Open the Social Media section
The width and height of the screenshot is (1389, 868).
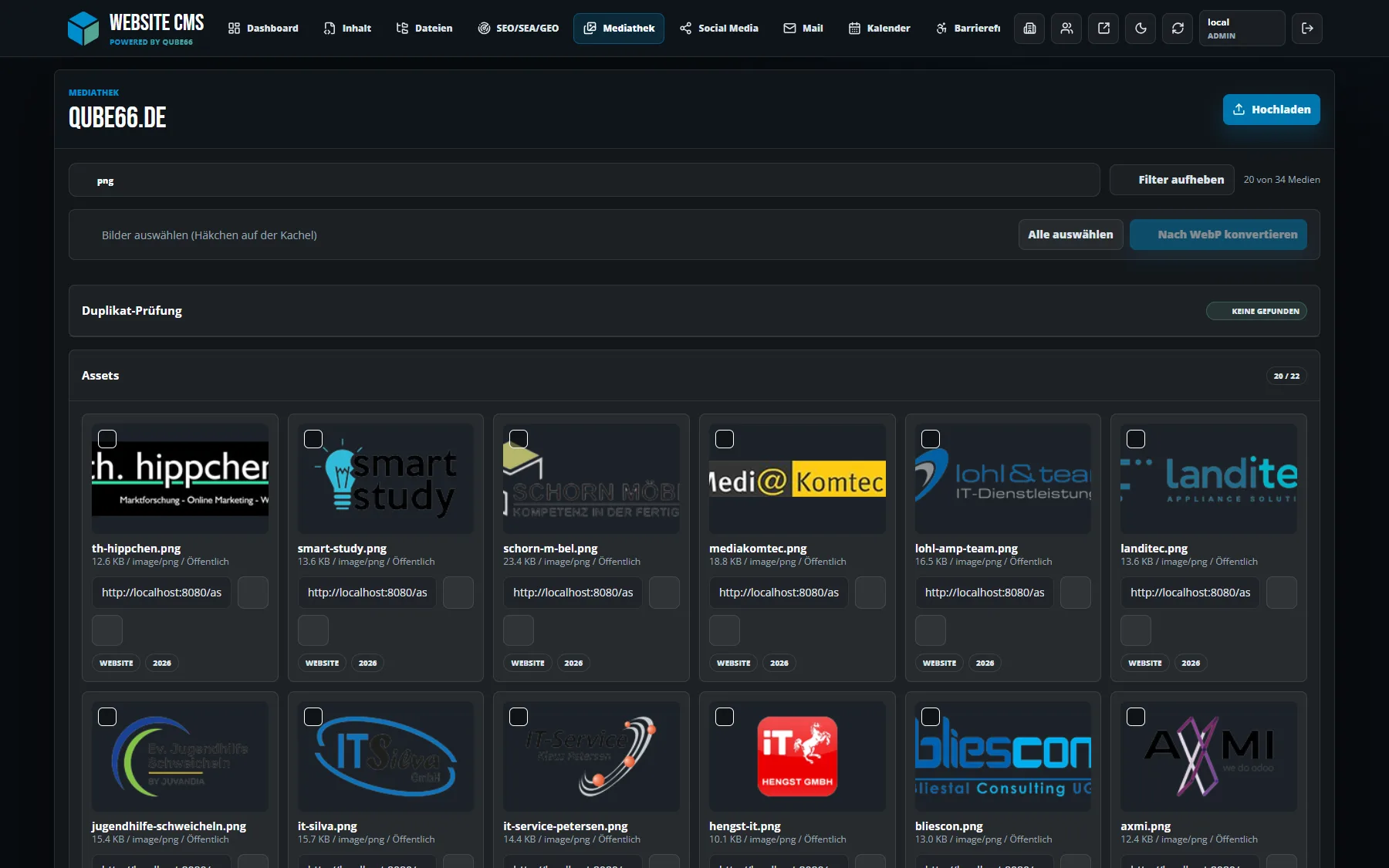pos(719,29)
